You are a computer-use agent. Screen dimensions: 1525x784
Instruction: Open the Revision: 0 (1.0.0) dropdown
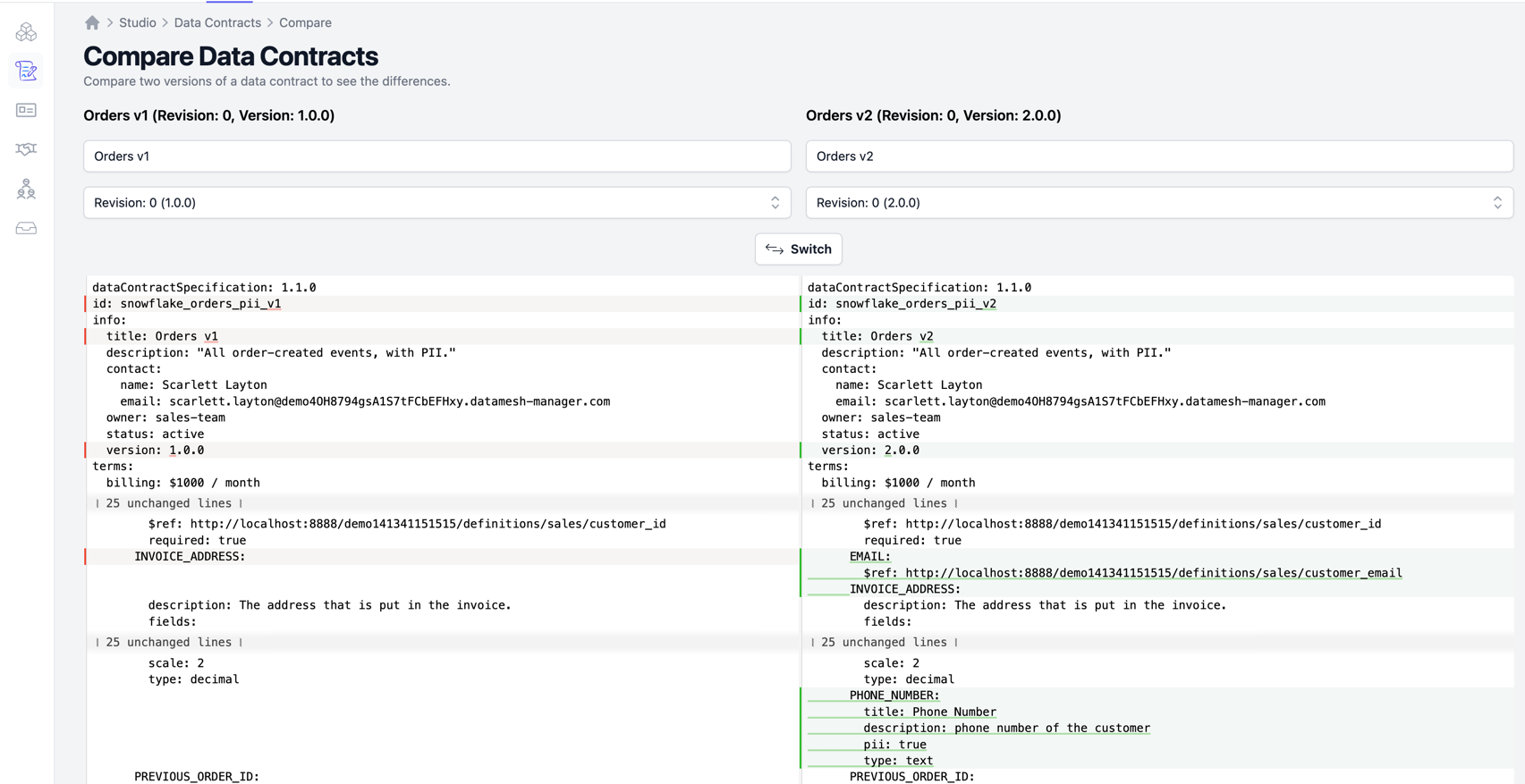coord(436,203)
